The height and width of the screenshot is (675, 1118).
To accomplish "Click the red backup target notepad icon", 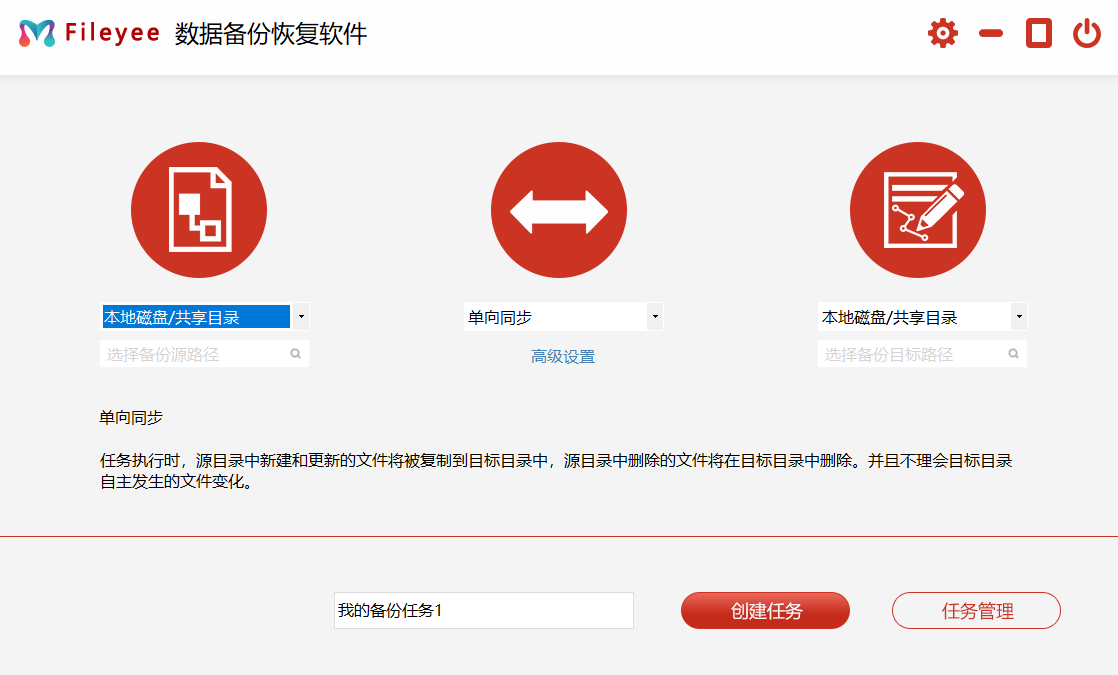I will tap(917, 210).
